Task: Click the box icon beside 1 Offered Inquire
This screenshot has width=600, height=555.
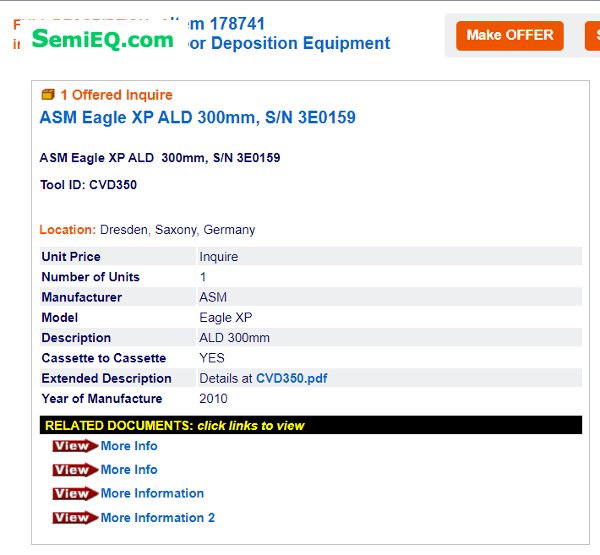Action: point(48,94)
